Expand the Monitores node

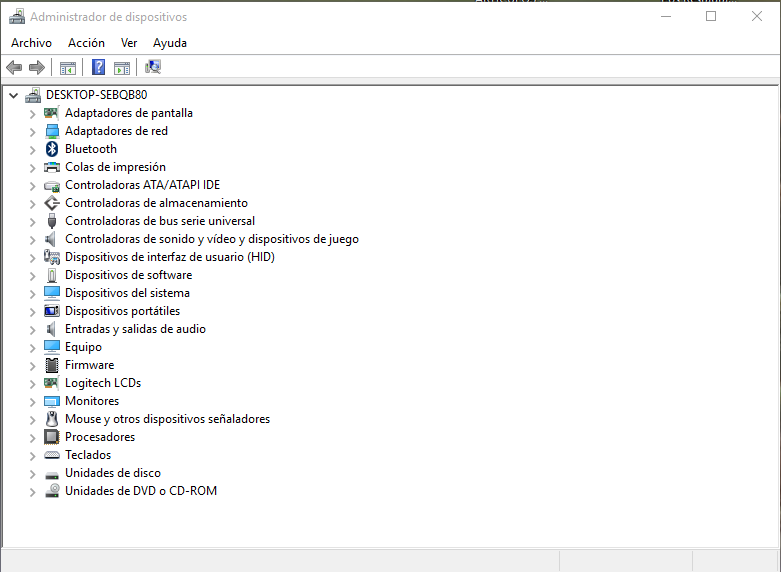click(x=32, y=402)
